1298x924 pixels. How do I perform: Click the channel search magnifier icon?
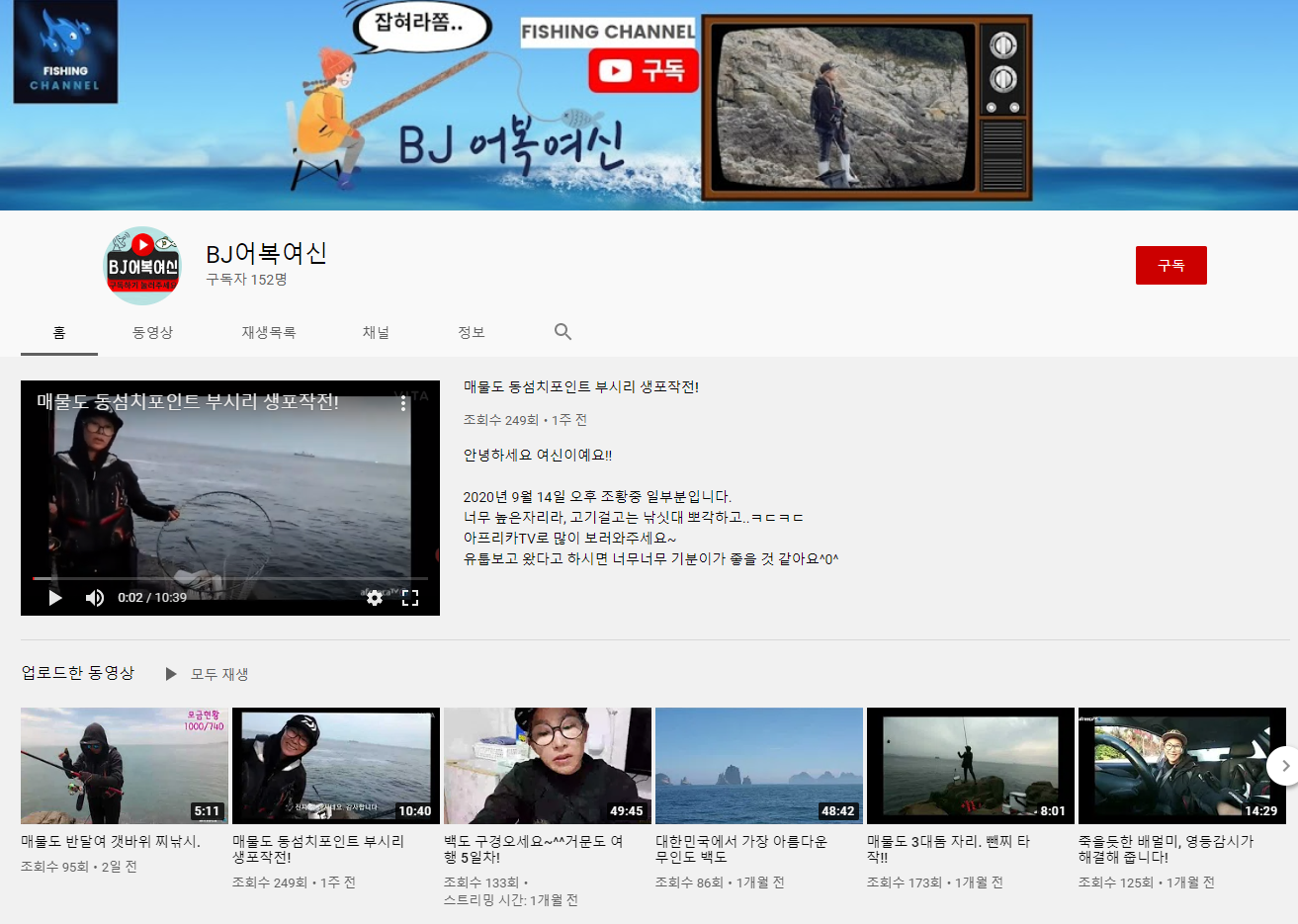[562, 332]
